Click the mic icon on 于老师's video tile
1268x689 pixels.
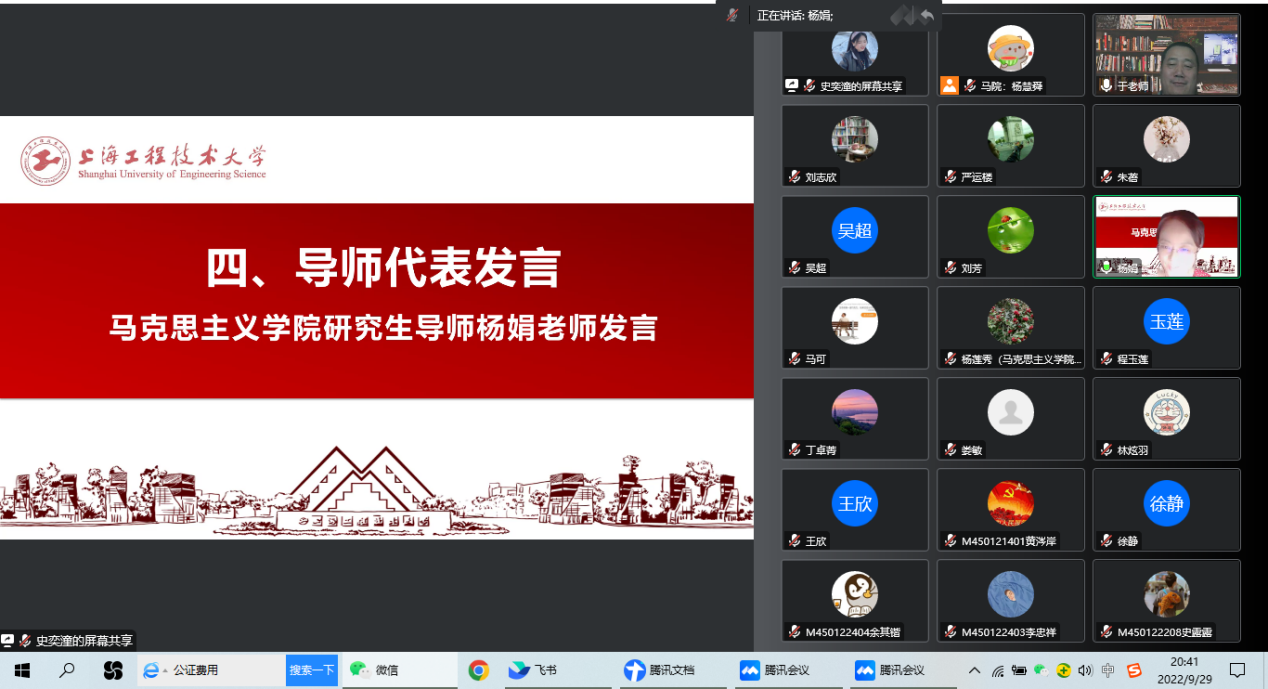pyautogui.click(x=1106, y=86)
